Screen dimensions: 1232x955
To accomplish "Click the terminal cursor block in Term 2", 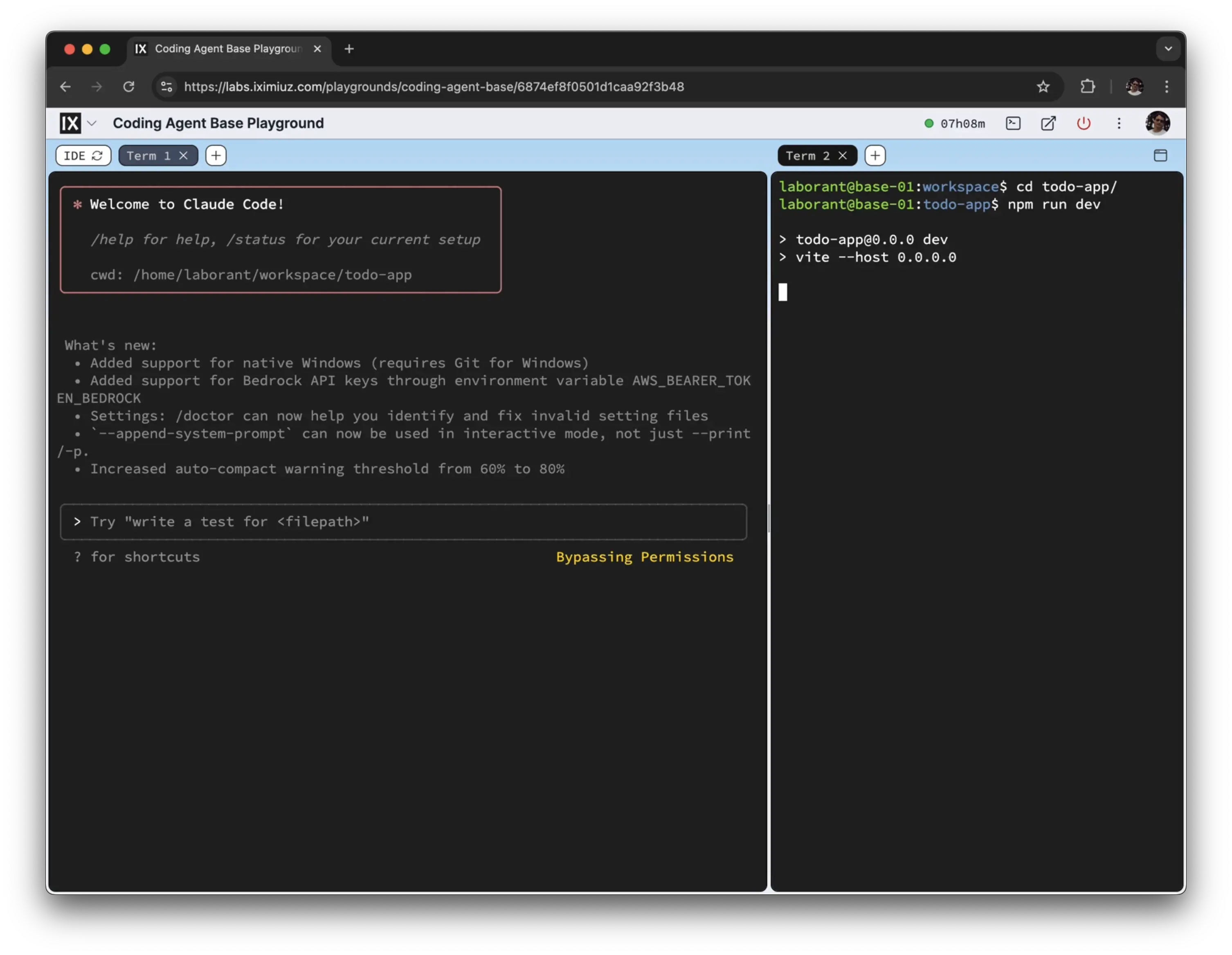I will tap(783, 293).
